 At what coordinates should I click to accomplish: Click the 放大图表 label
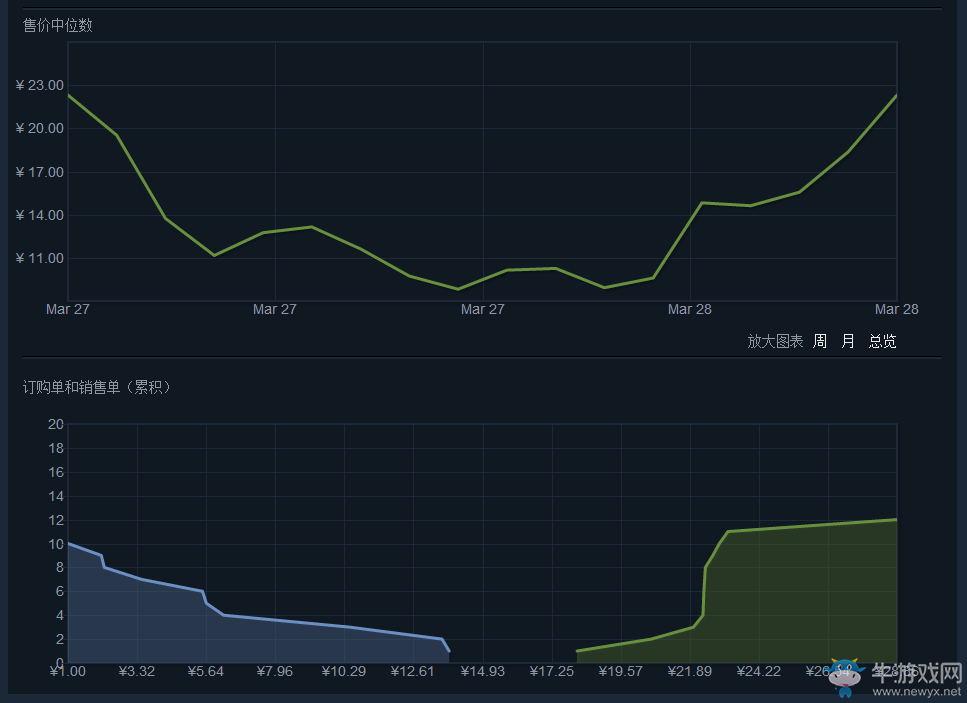pyautogui.click(x=775, y=341)
